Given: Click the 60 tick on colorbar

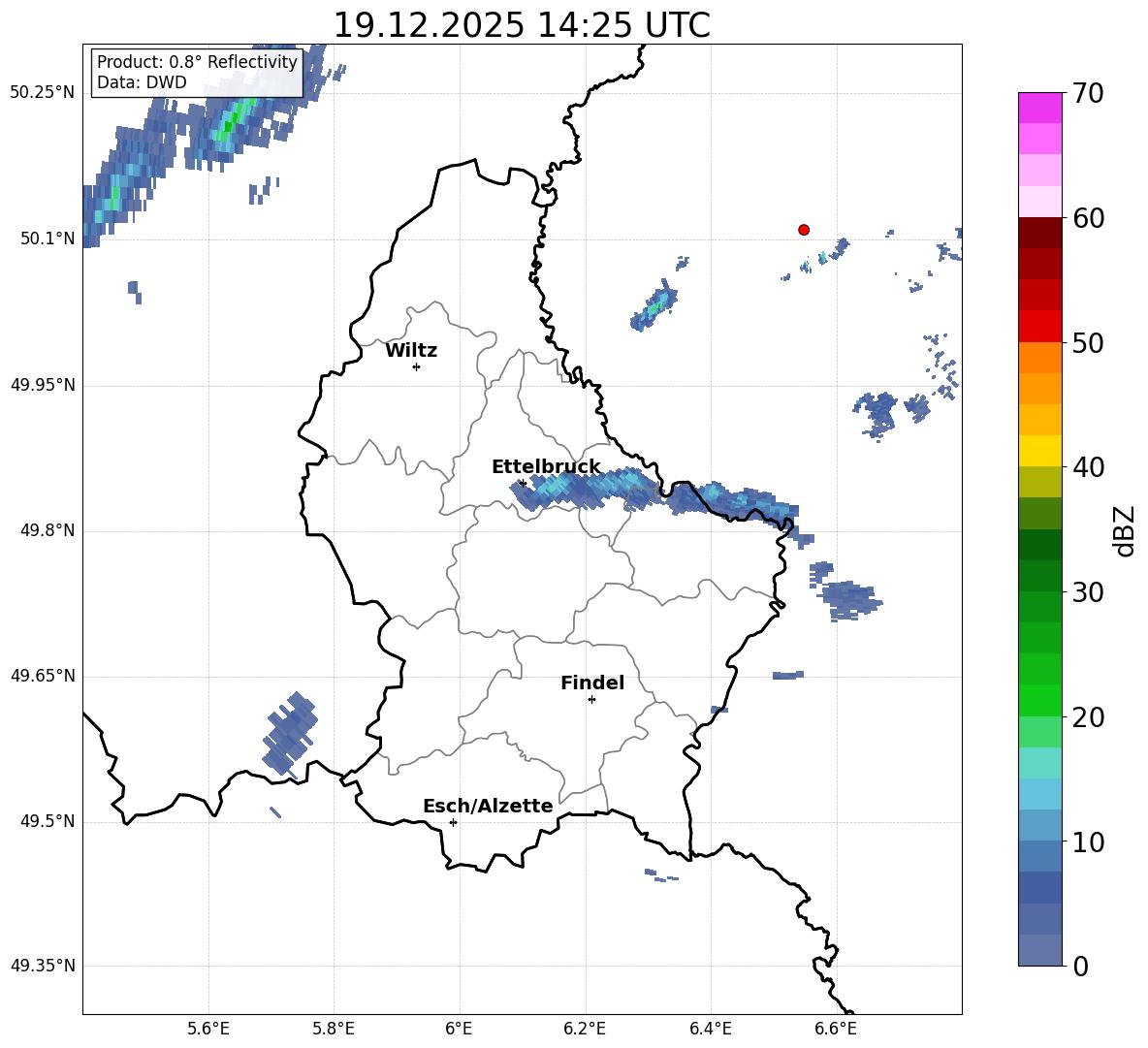Looking at the screenshot, I should [1087, 218].
